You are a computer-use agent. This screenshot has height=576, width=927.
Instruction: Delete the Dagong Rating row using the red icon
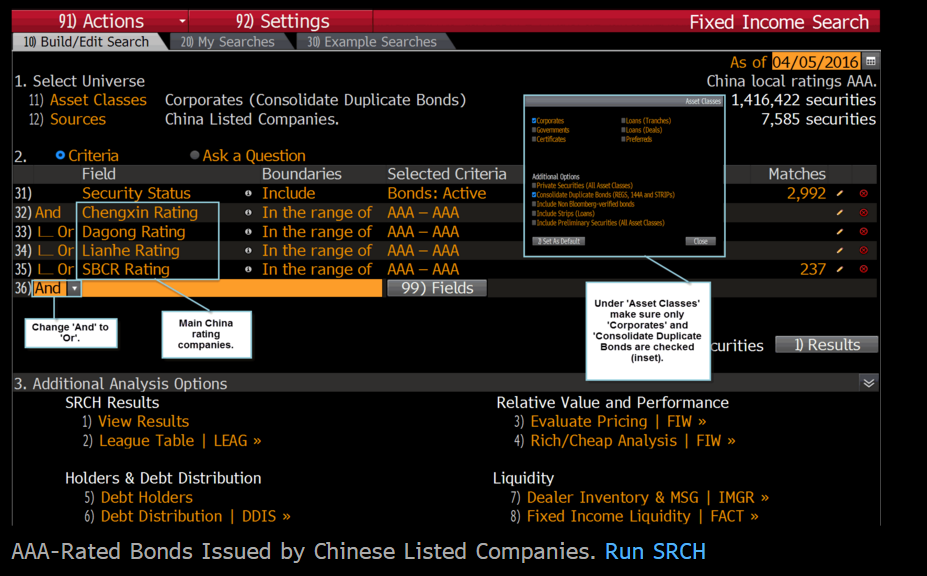pos(864,231)
